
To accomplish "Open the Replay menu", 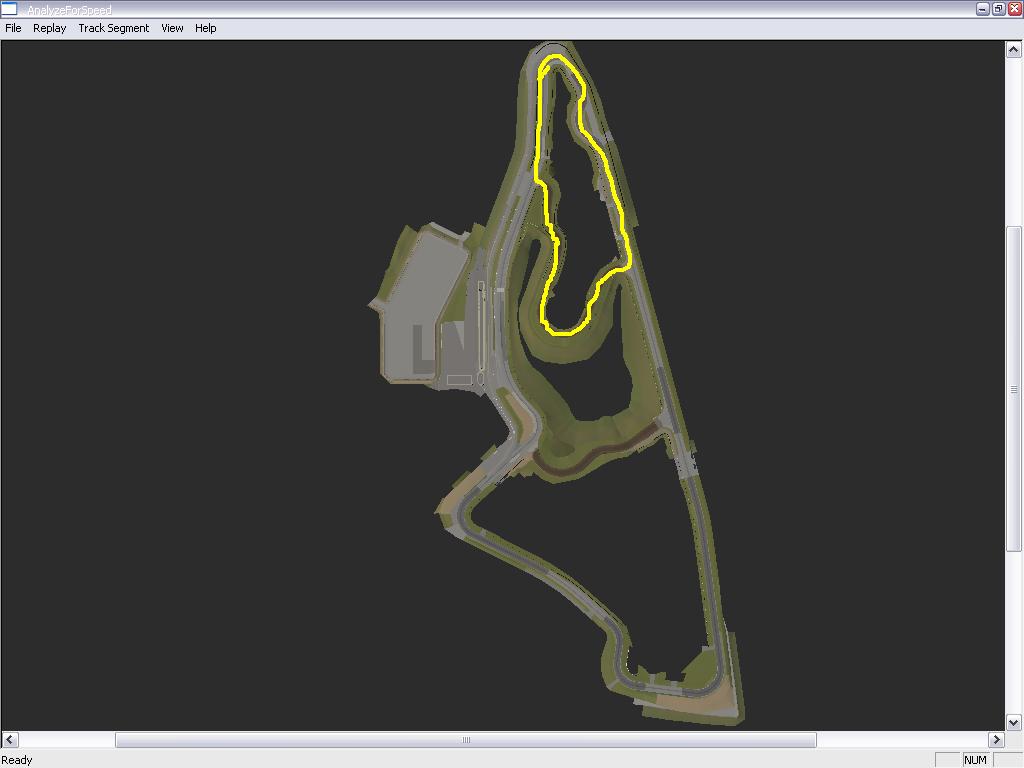I will click(50, 28).
